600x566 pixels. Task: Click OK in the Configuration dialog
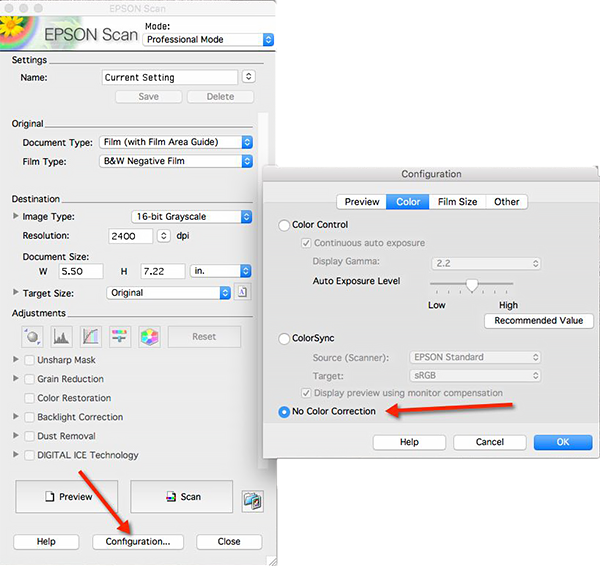click(x=562, y=441)
